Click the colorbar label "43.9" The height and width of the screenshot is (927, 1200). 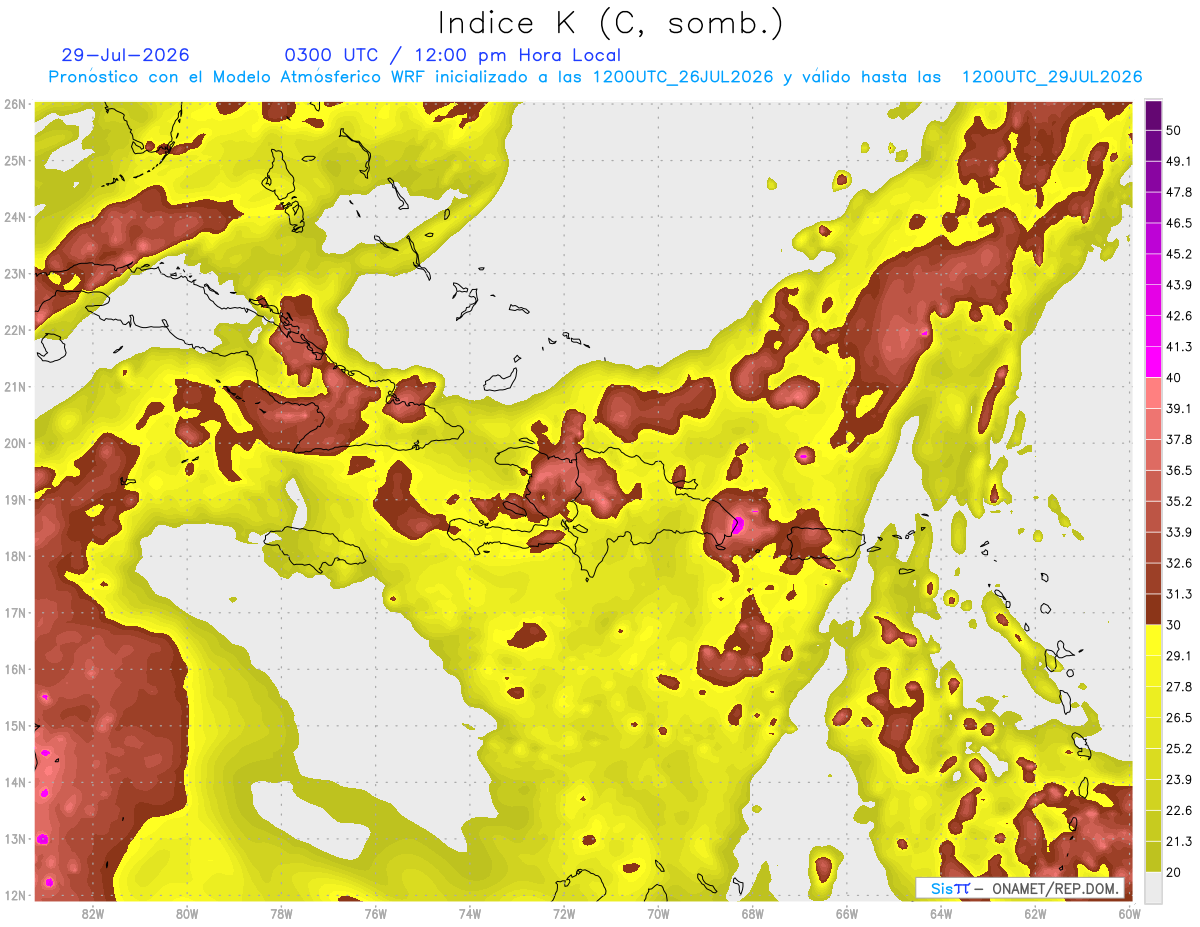(x=1178, y=285)
